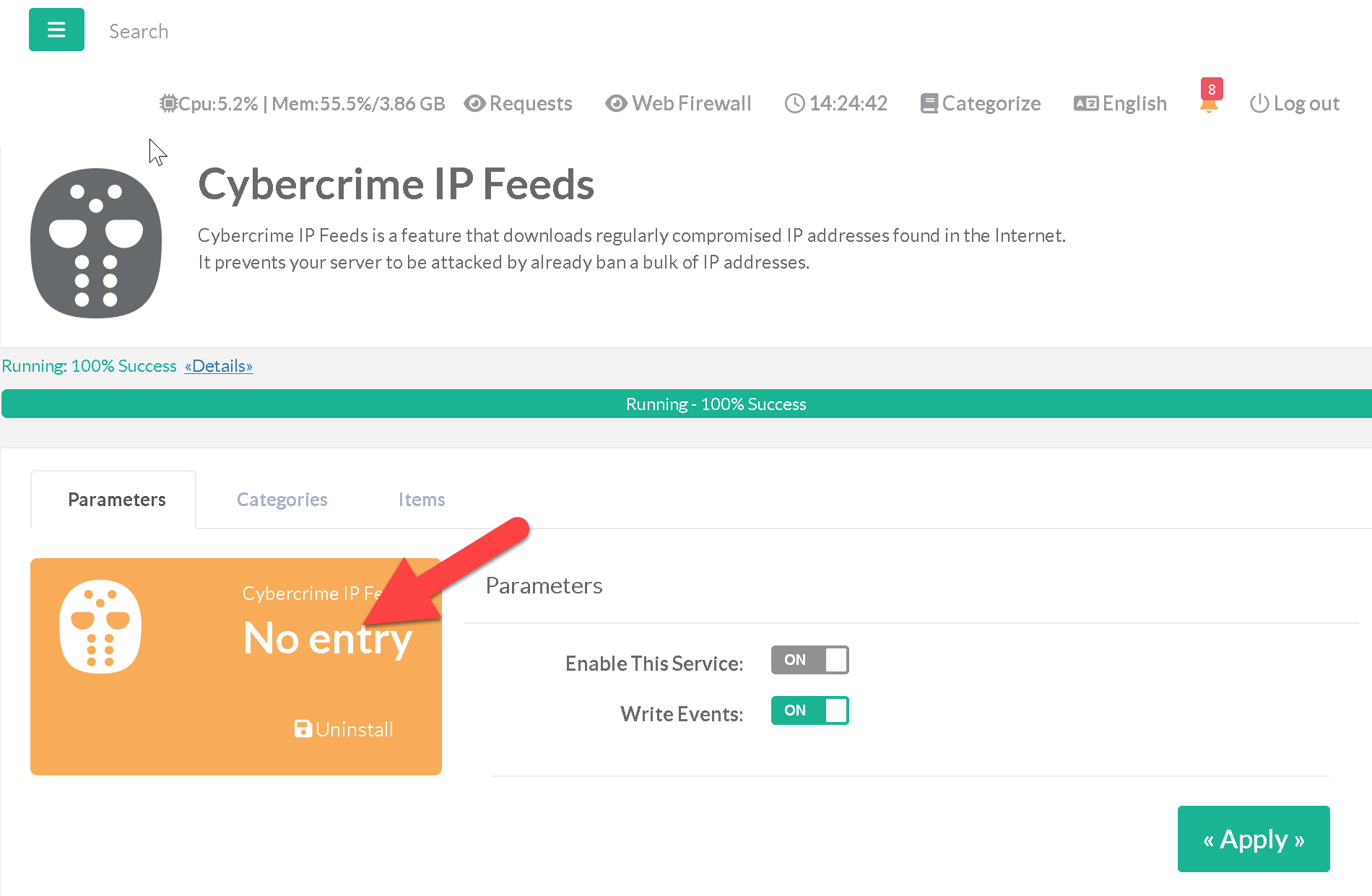1372x896 pixels.
Task: Click the CPU and memory status indicator
Action: [302, 104]
